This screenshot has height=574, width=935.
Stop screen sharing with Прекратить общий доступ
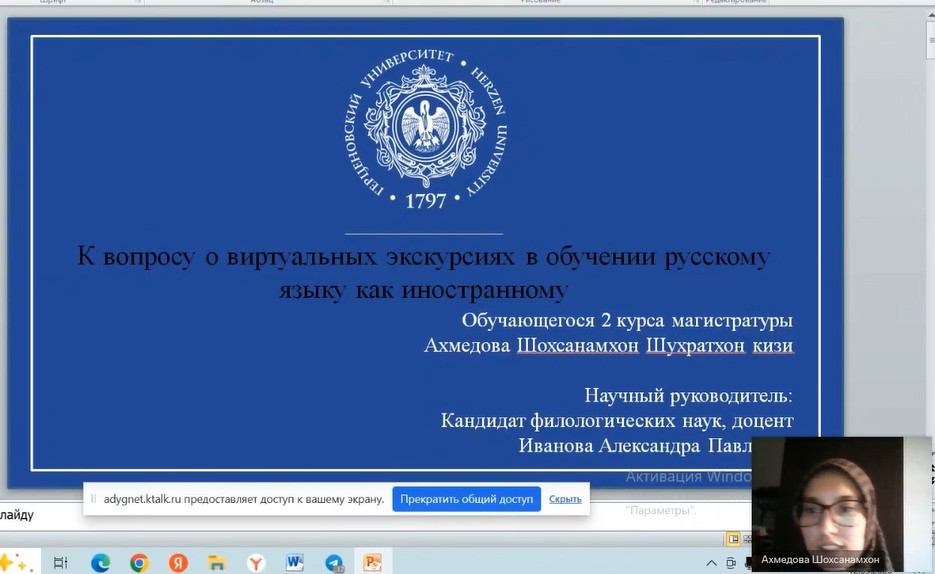[466, 499]
